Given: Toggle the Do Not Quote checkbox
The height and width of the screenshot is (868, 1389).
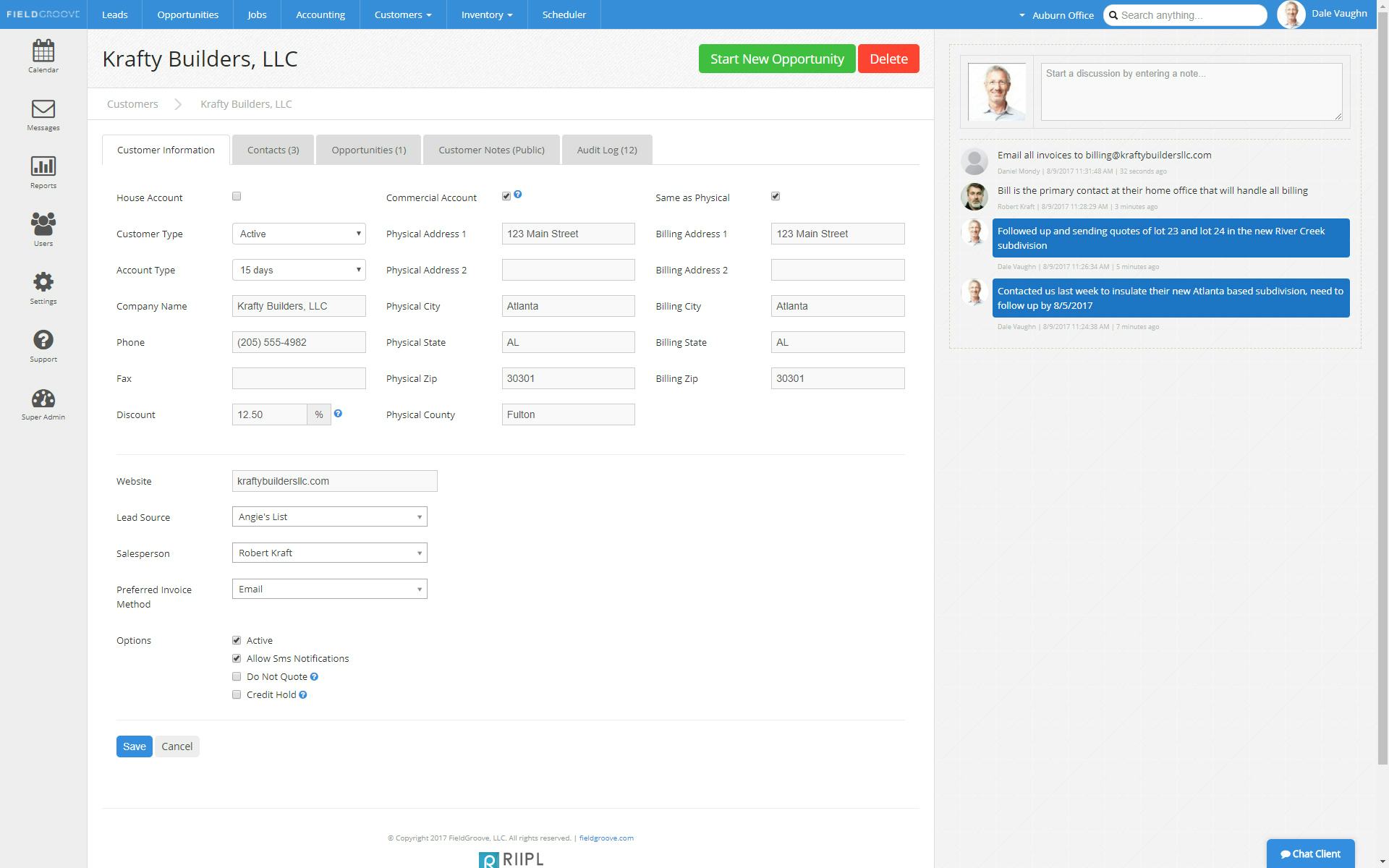Looking at the screenshot, I should pyautogui.click(x=237, y=676).
